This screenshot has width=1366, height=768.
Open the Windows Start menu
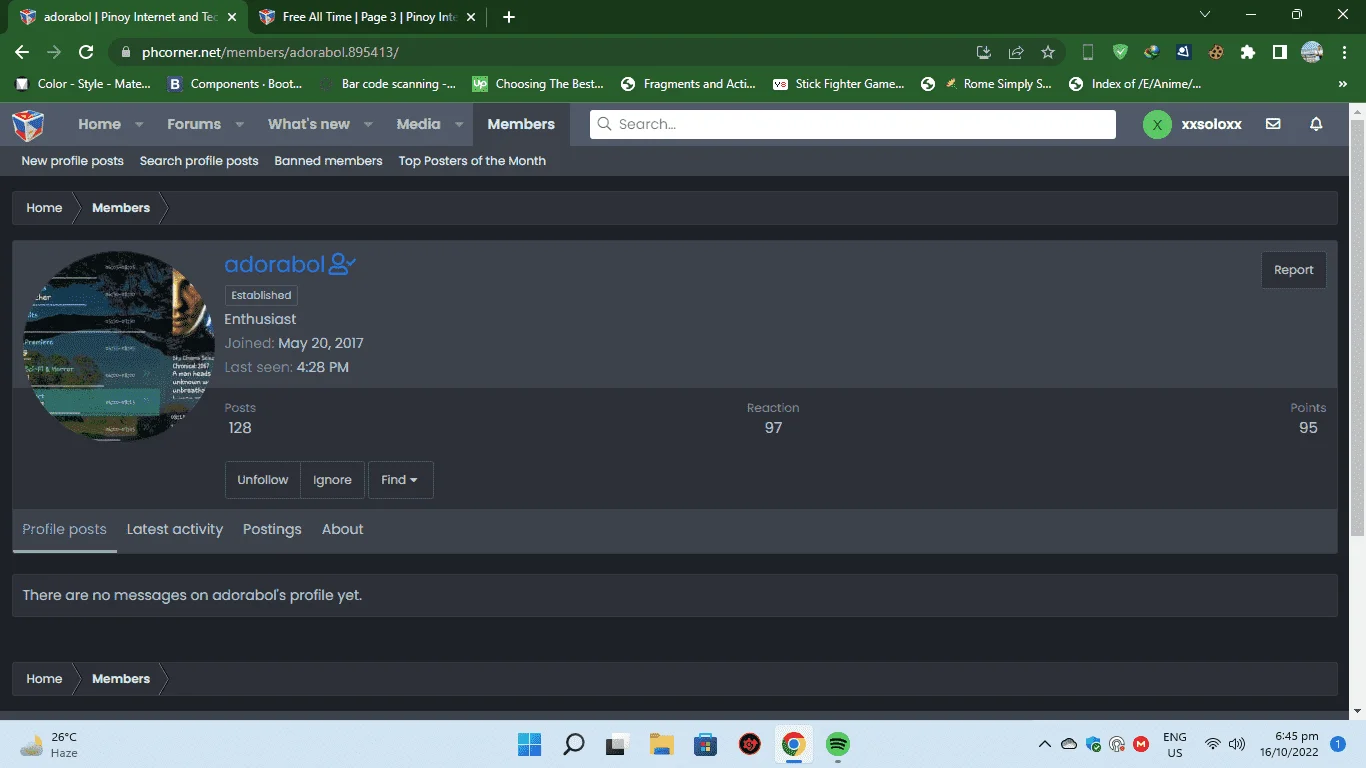pos(529,744)
